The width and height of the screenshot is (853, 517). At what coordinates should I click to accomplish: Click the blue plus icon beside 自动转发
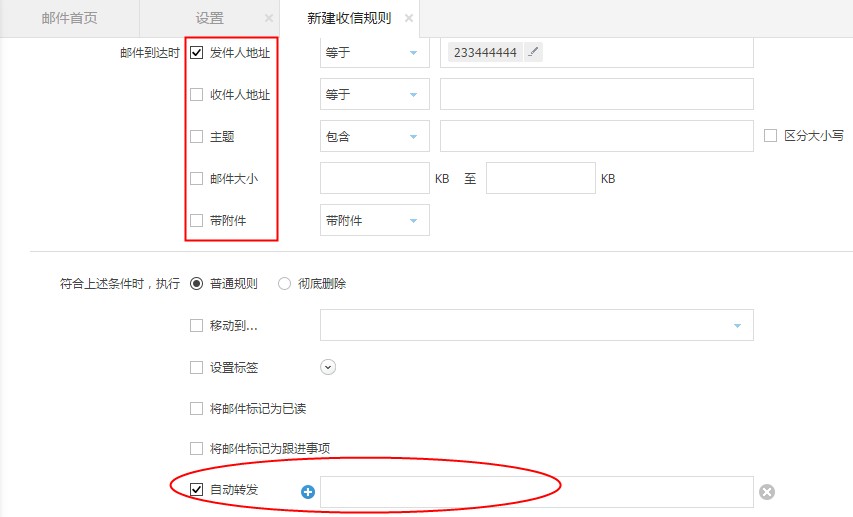tap(308, 491)
